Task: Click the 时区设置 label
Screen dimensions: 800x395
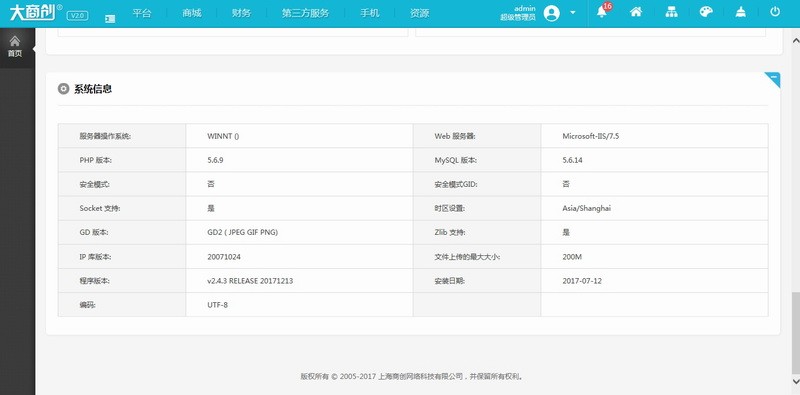Action: (449, 208)
